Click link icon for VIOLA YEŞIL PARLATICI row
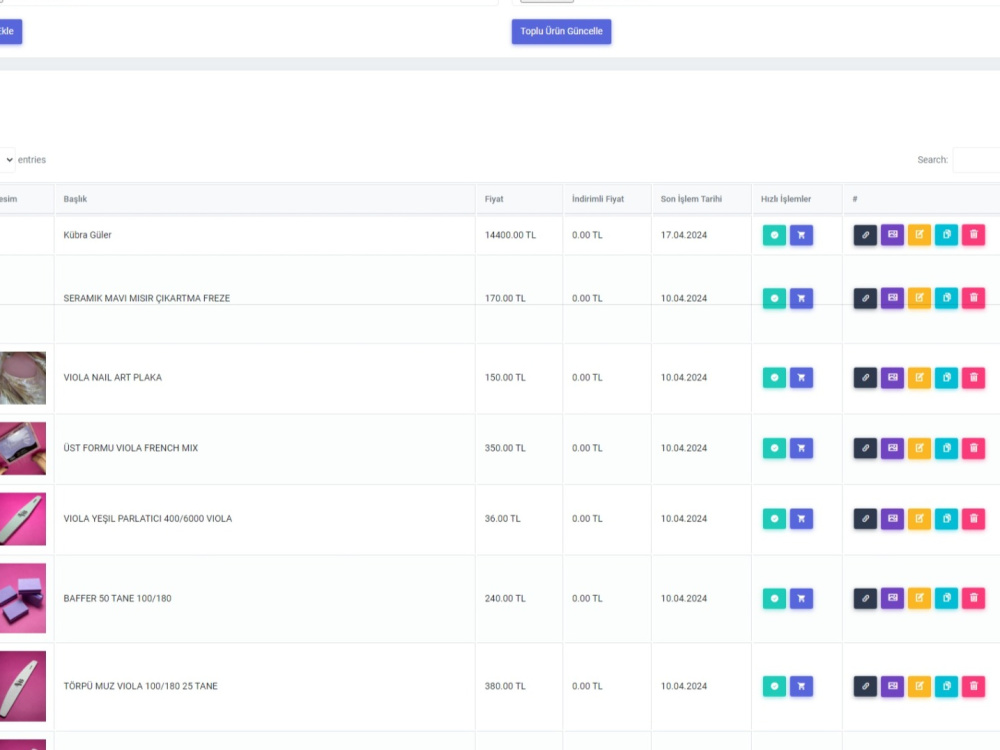The height and width of the screenshot is (750, 1000). pyautogui.click(x=865, y=518)
